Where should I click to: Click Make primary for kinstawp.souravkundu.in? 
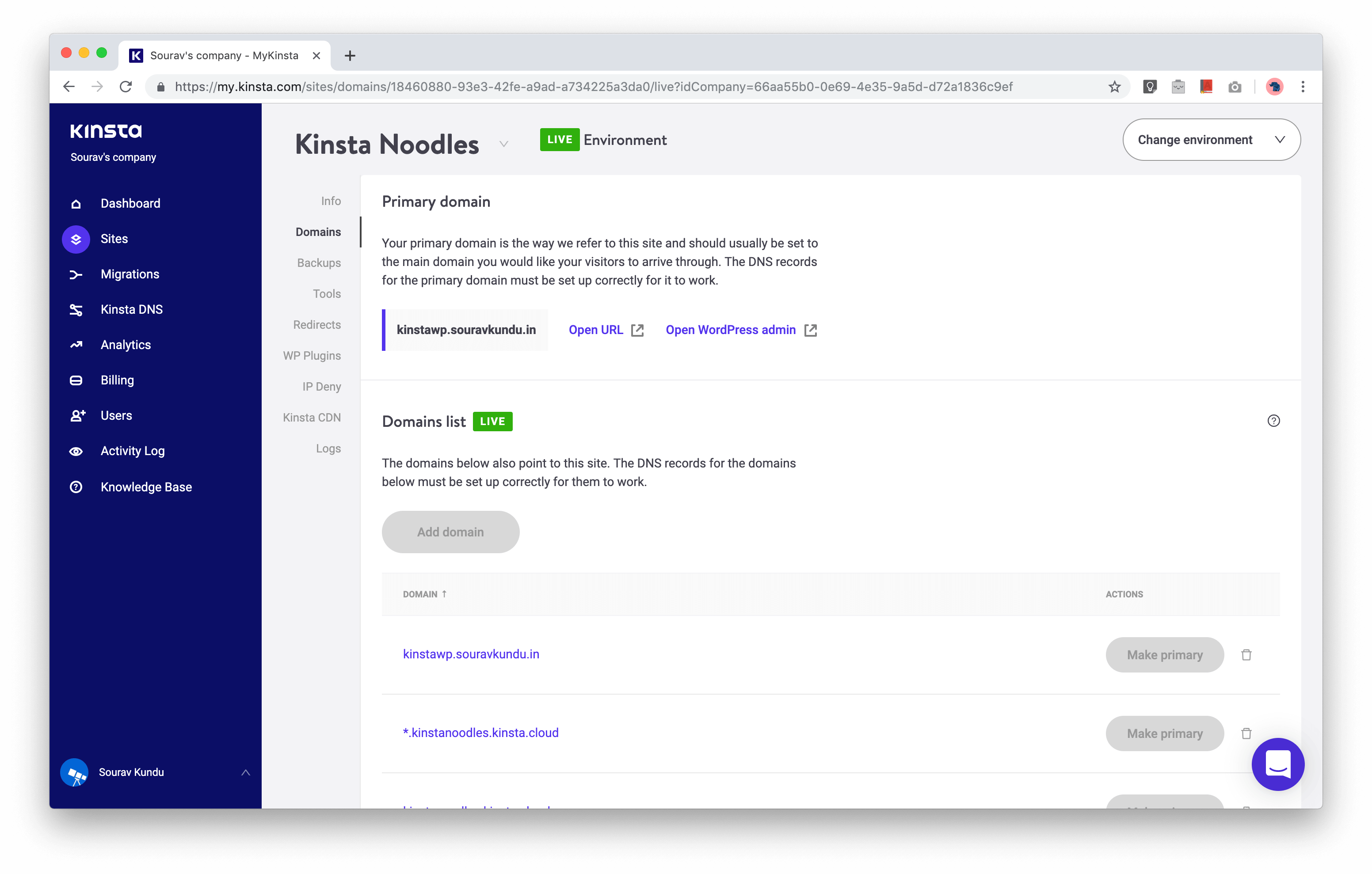point(1164,655)
